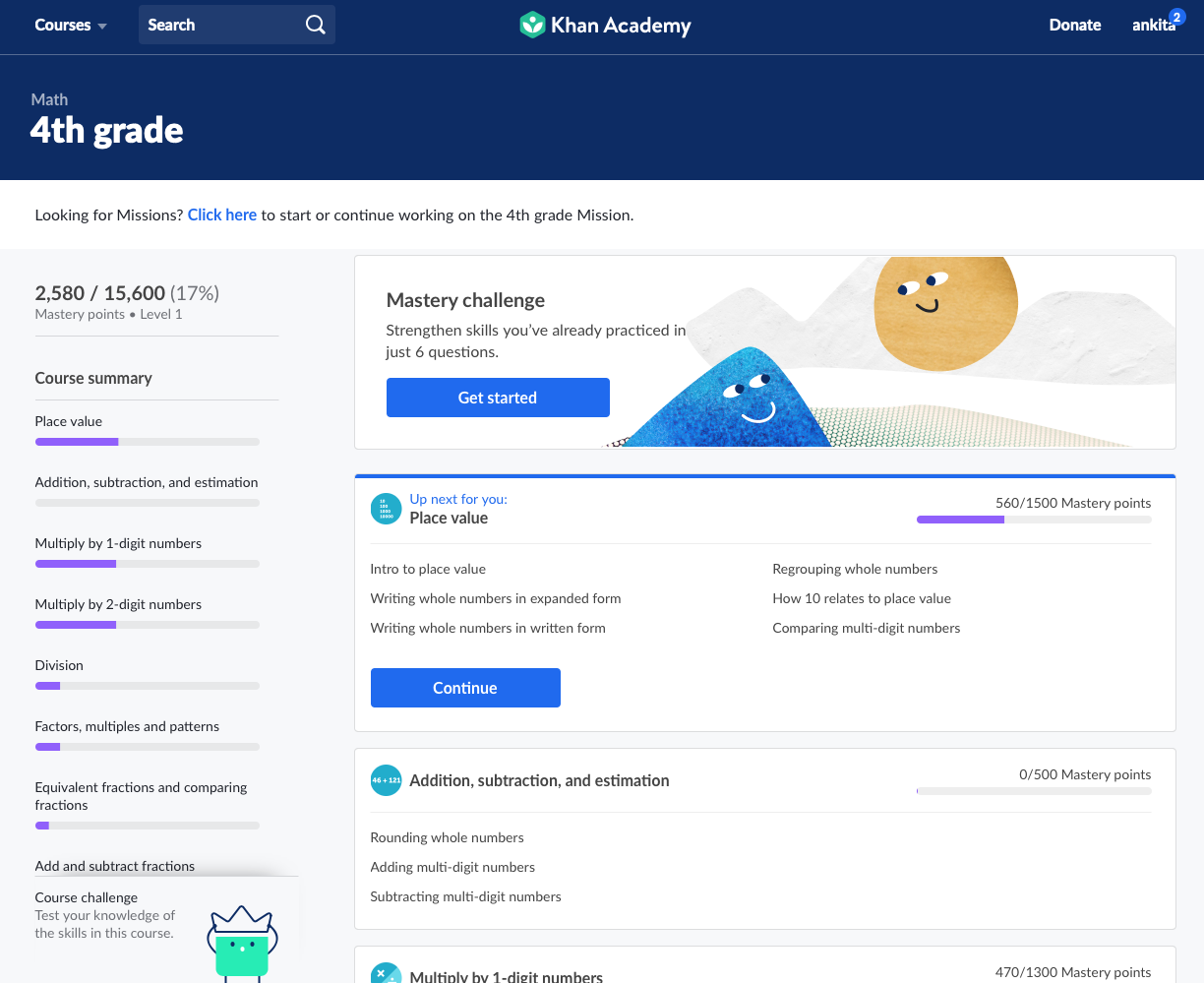The width and height of the screenshot is (1204, 983).
Task: Open Intro to place value lesson
Action: [x=428, y=569]
